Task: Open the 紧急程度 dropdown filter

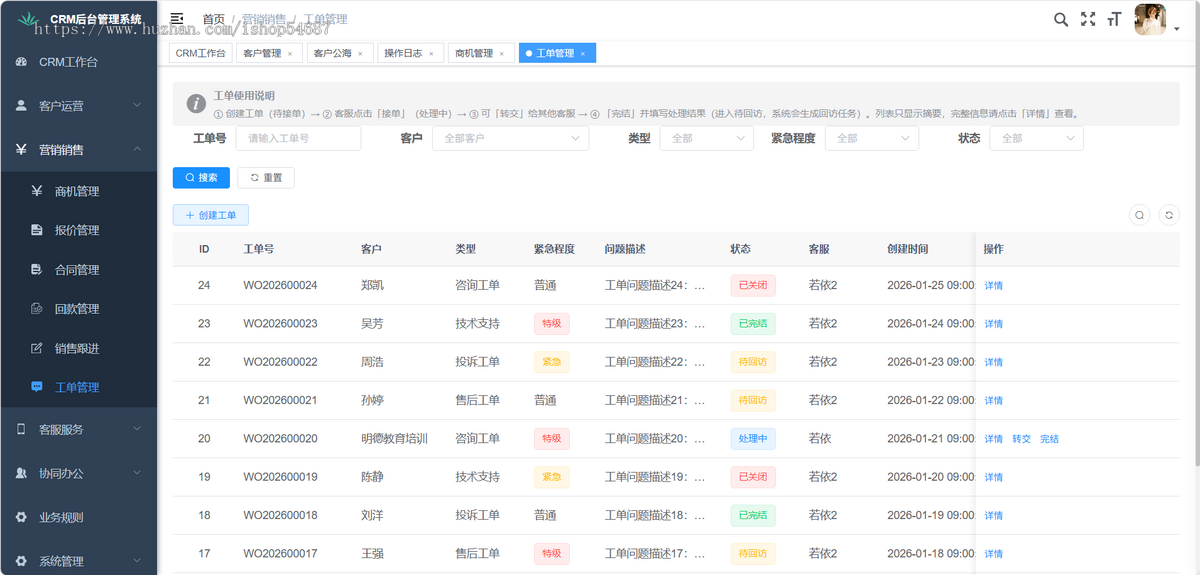Action: [872, 138]
